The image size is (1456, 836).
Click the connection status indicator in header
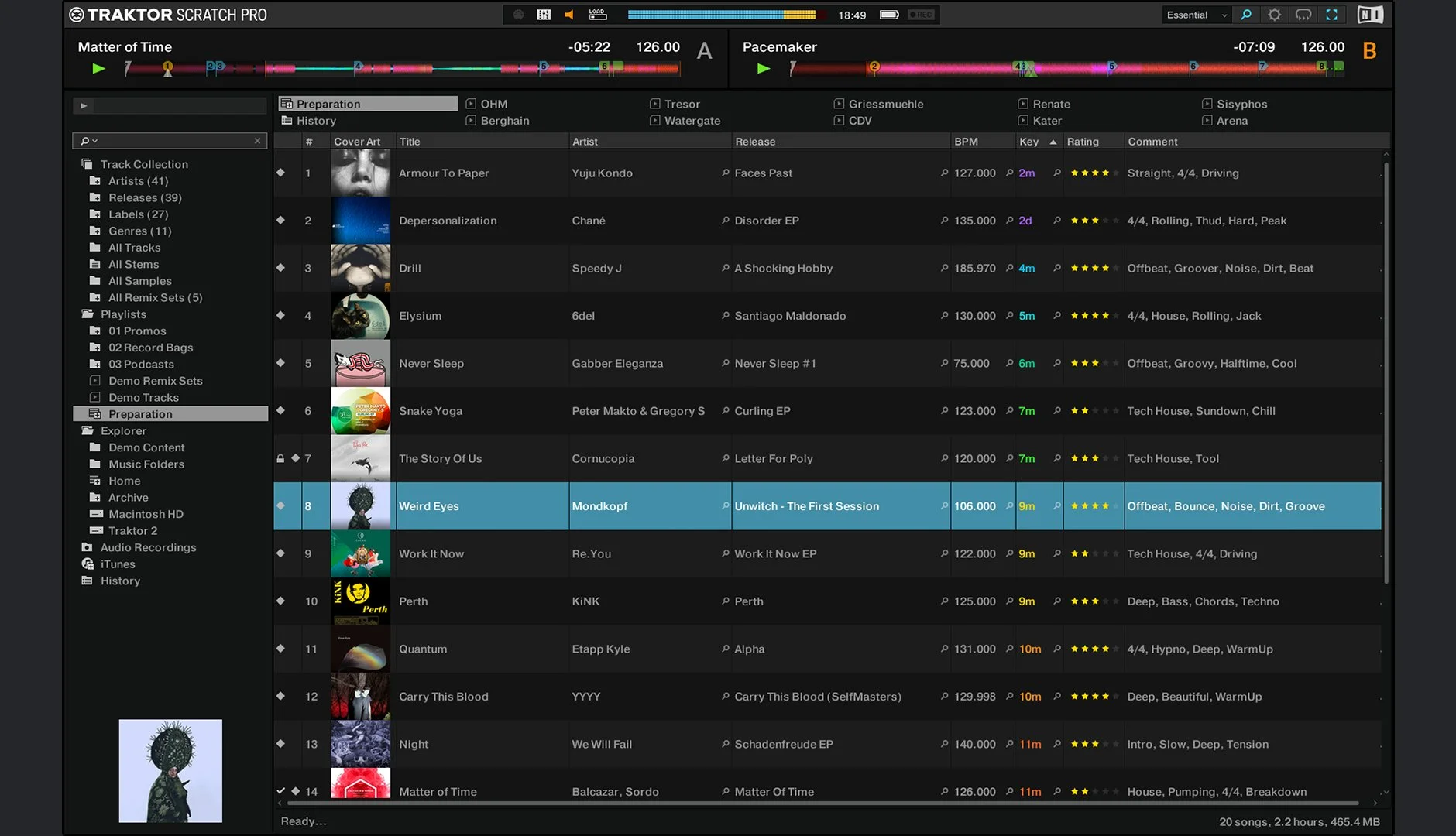[x=518, y=15]
